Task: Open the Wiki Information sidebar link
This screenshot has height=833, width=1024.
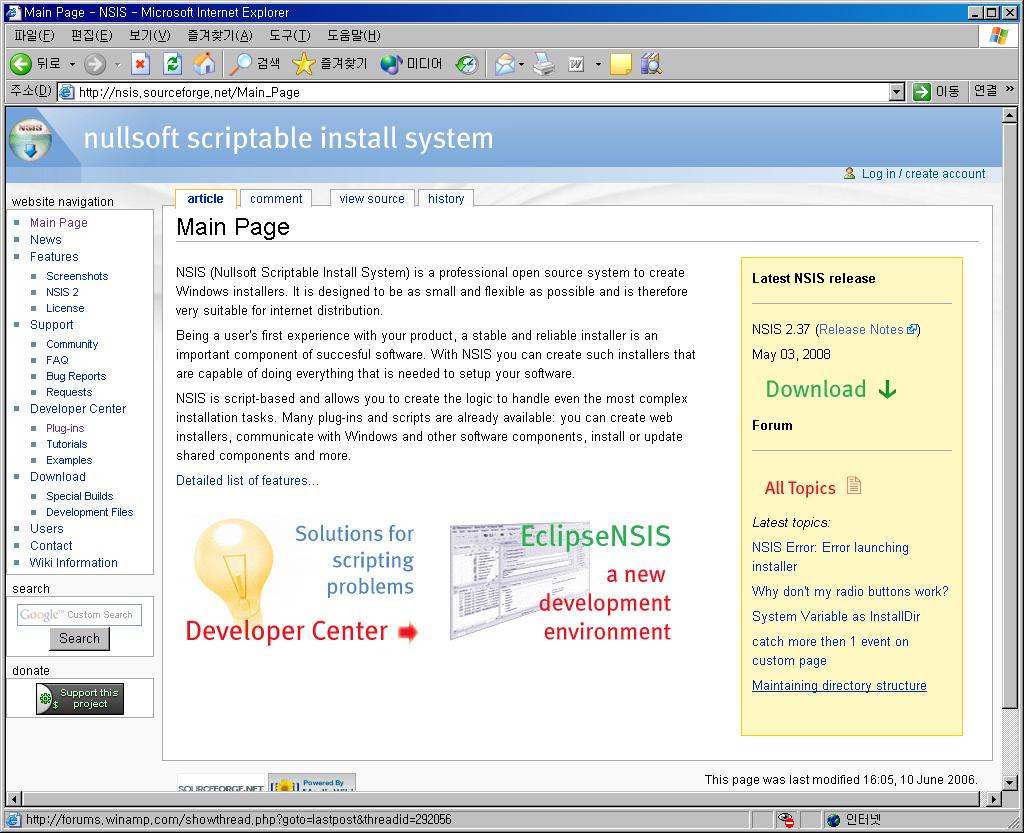Action: (x=74, y=563)
